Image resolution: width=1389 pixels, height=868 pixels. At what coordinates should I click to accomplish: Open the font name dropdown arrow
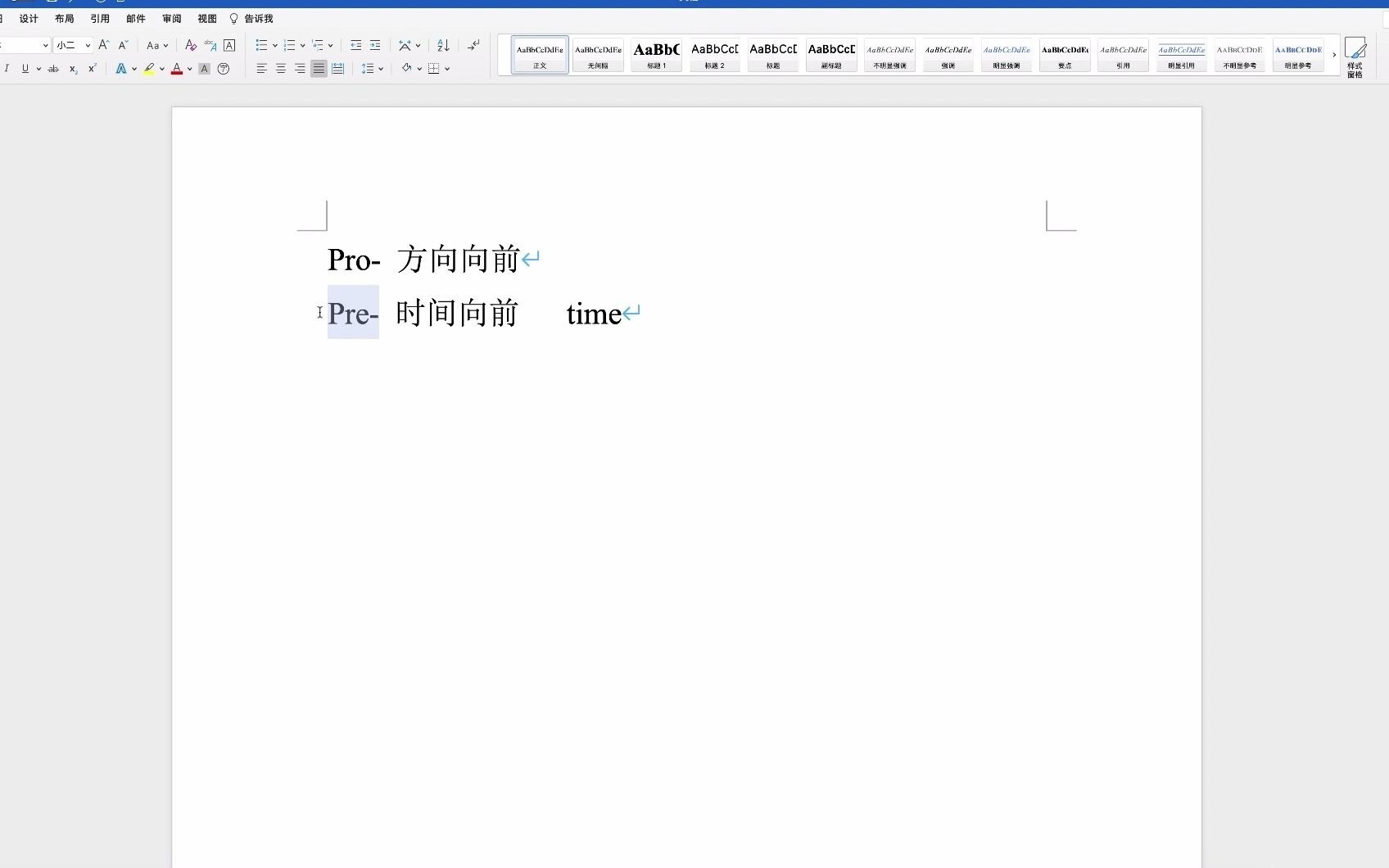45,45
